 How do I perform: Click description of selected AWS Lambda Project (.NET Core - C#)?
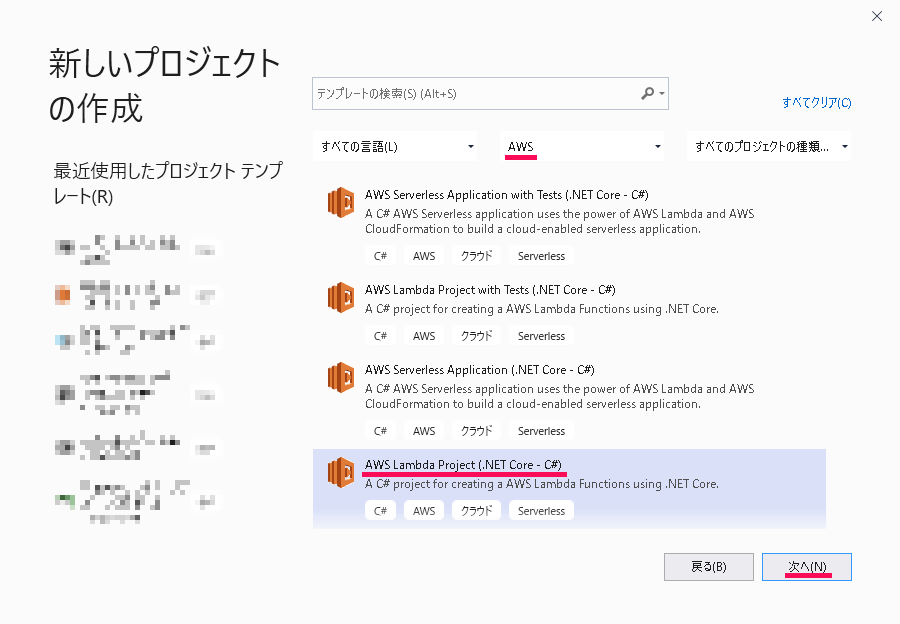[x=542, y=484]
